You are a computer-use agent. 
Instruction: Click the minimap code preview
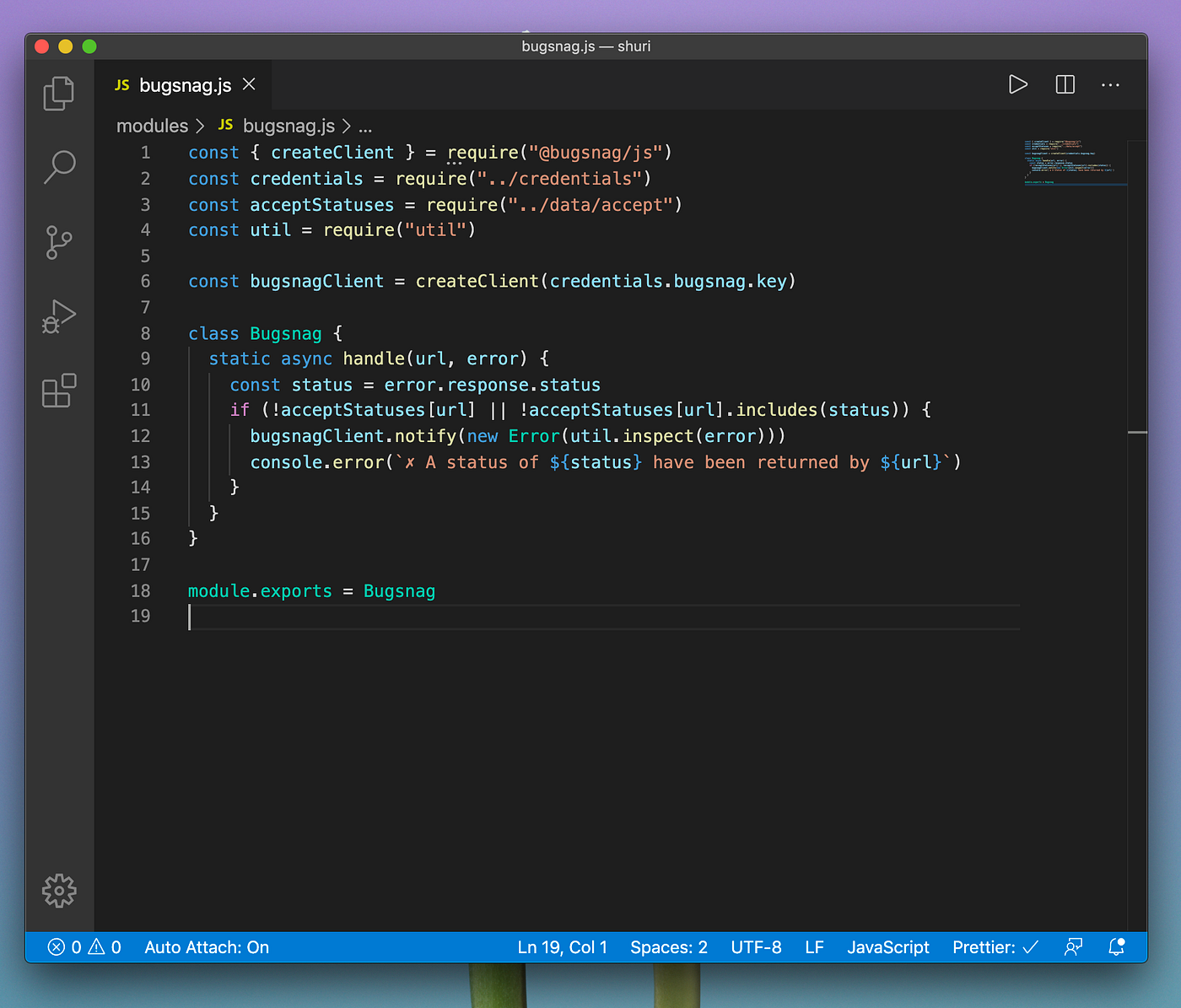click(1075, 160)
